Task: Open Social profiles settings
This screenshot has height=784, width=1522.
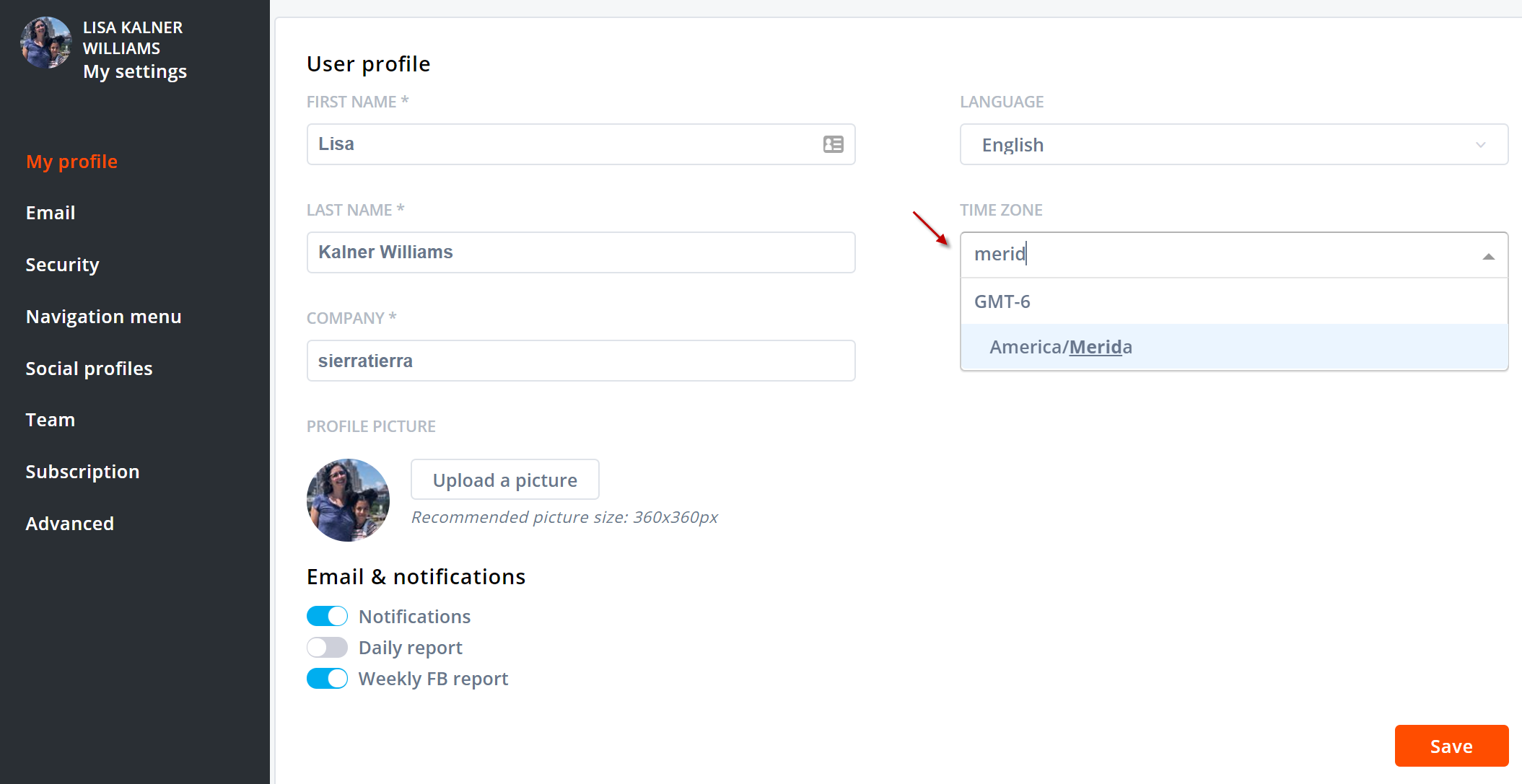Action: [89, 369]
